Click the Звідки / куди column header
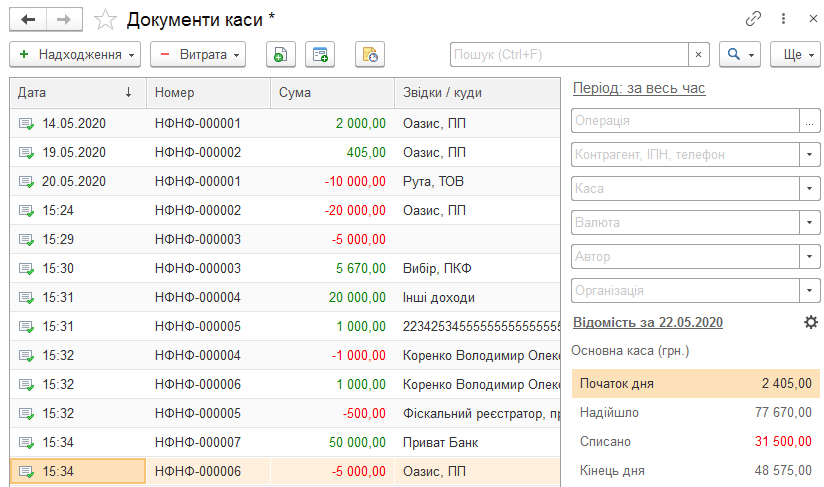This screenshot has height=487, width=824. 477,92
